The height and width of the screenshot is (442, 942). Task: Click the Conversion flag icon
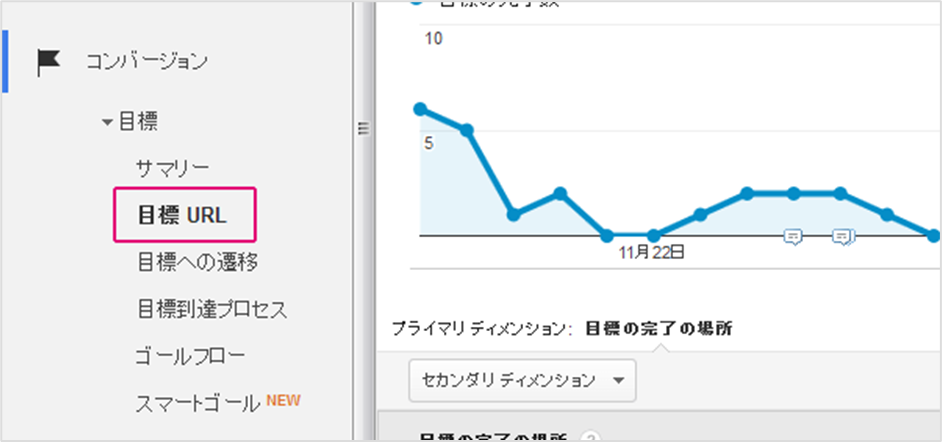coord(49,61)
